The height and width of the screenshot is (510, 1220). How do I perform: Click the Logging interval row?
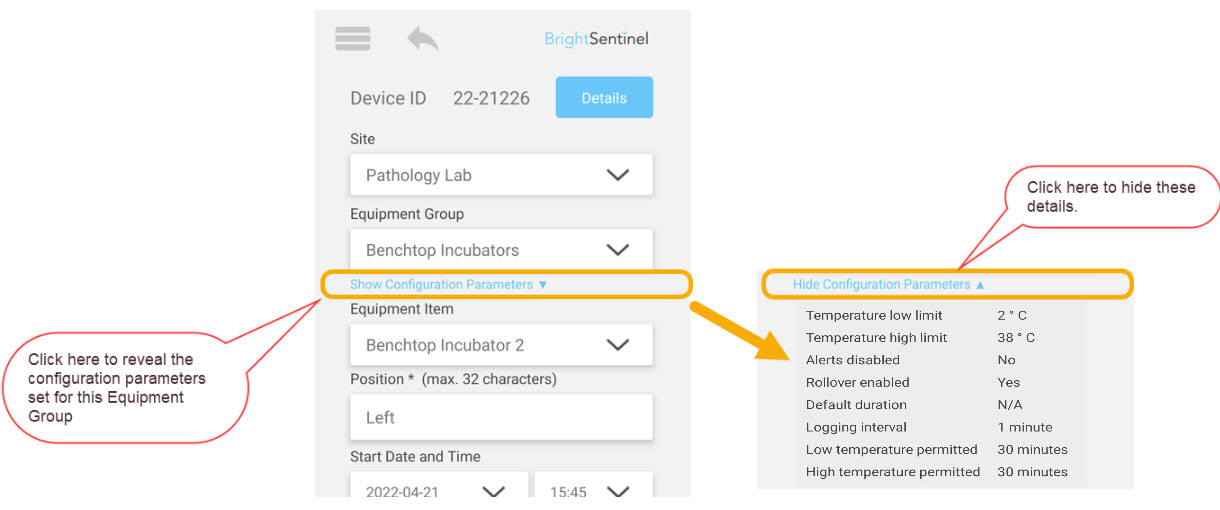coord(940,427)
